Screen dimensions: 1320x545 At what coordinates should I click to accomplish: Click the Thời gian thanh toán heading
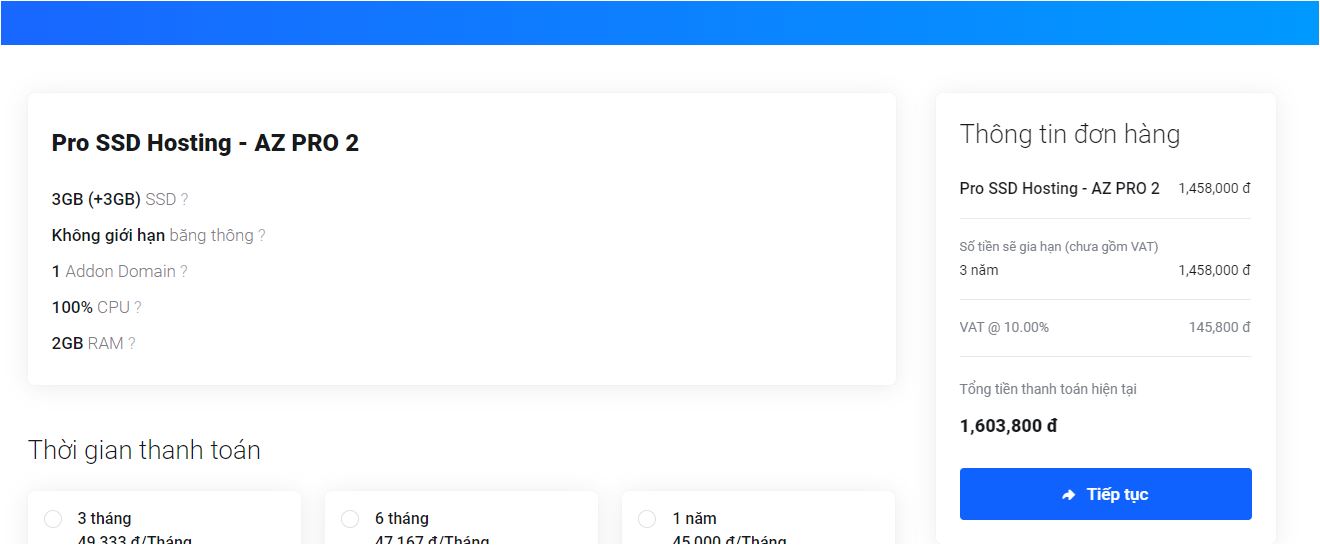pos(144,450)
